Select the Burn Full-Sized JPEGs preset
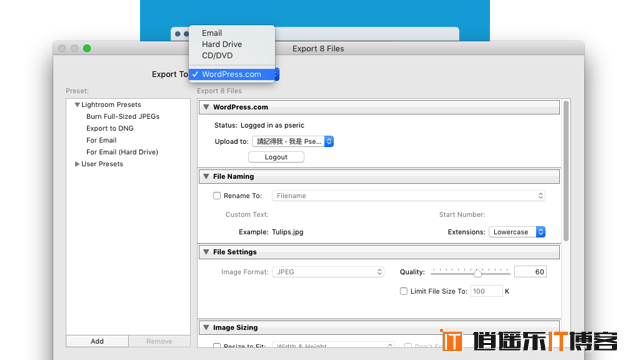This screenshot has width=640, height=360. point(123,116)
